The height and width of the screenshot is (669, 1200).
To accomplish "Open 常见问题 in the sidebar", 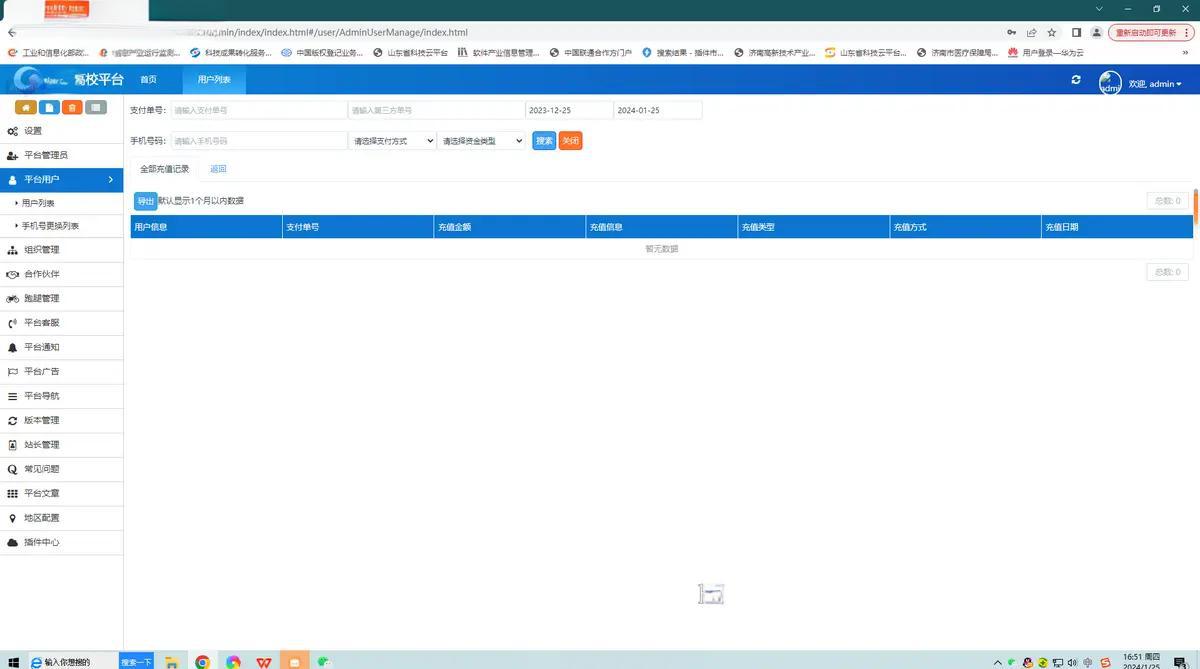I will click(61, 469).
